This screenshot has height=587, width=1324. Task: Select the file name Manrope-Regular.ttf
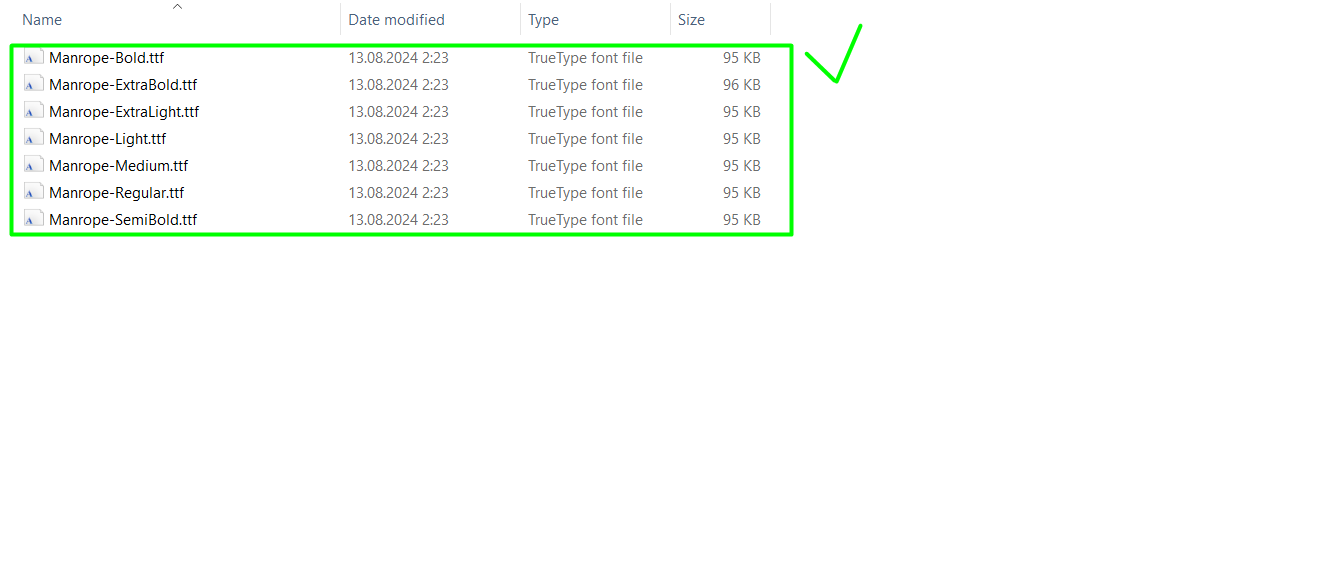tap(116, 193)
